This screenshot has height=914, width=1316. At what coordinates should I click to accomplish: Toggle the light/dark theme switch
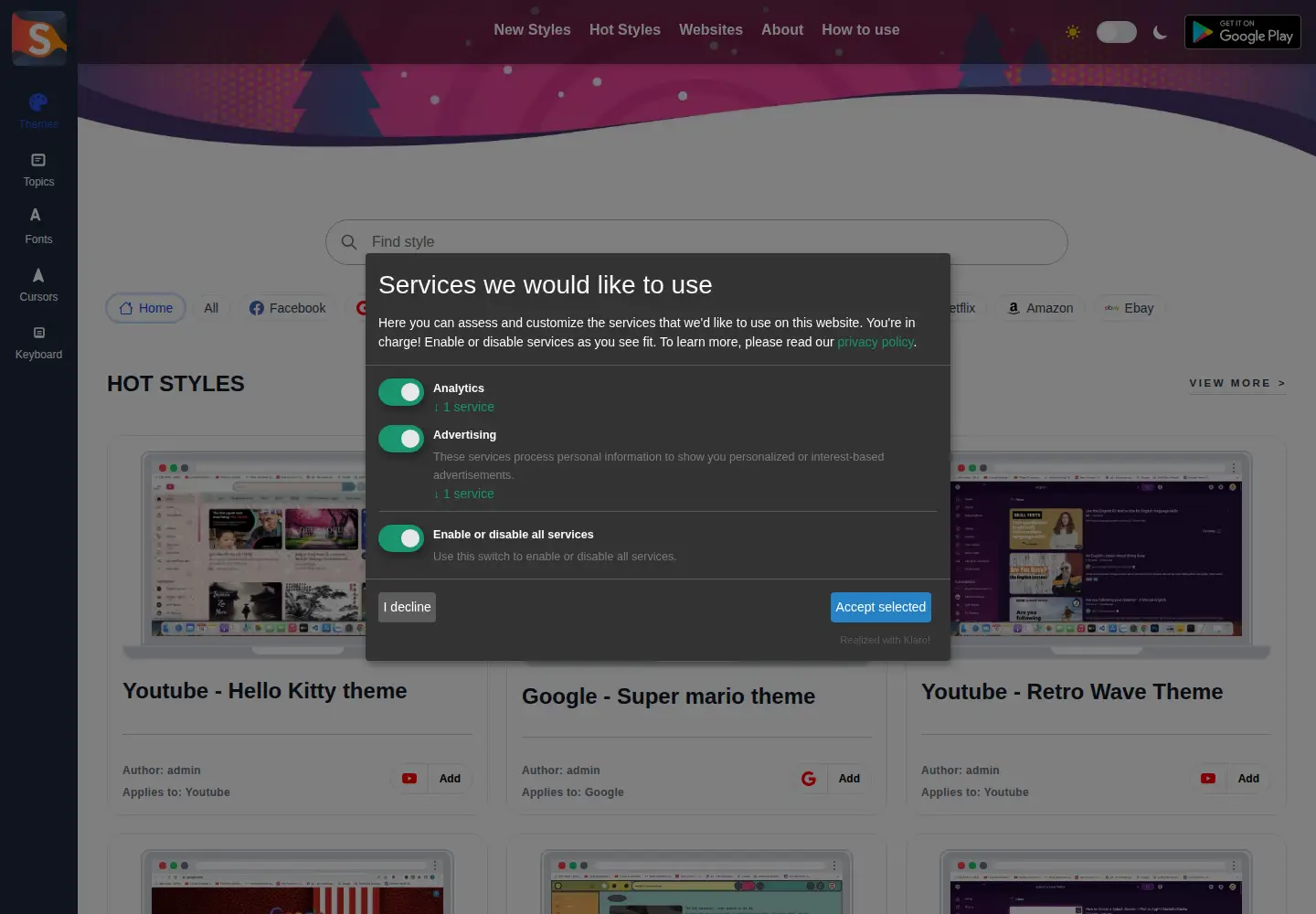point(1117,32)
